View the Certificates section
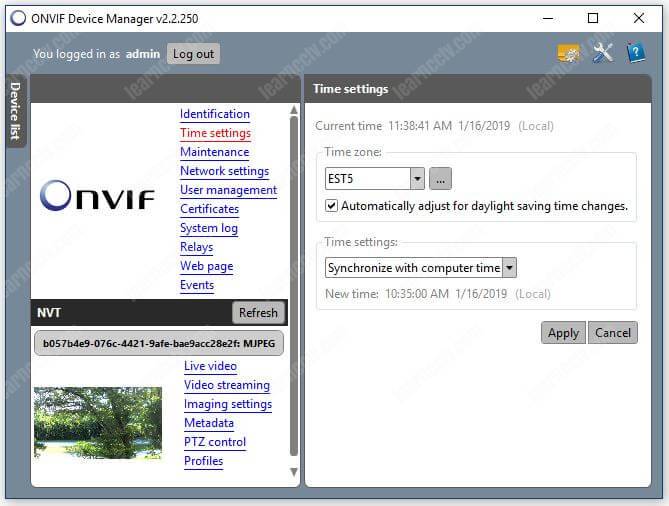669x506 pixels. (x=209, y=209)
